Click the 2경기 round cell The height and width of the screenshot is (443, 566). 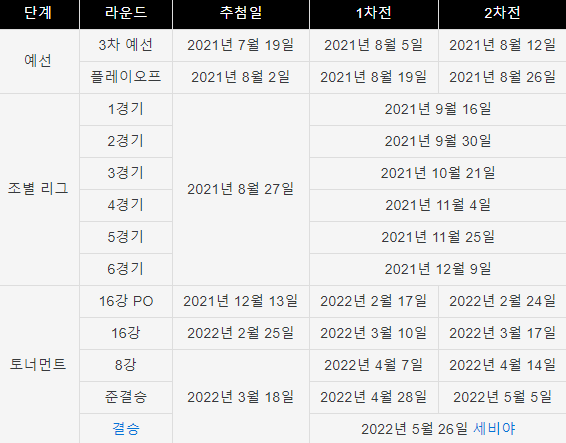126,141
